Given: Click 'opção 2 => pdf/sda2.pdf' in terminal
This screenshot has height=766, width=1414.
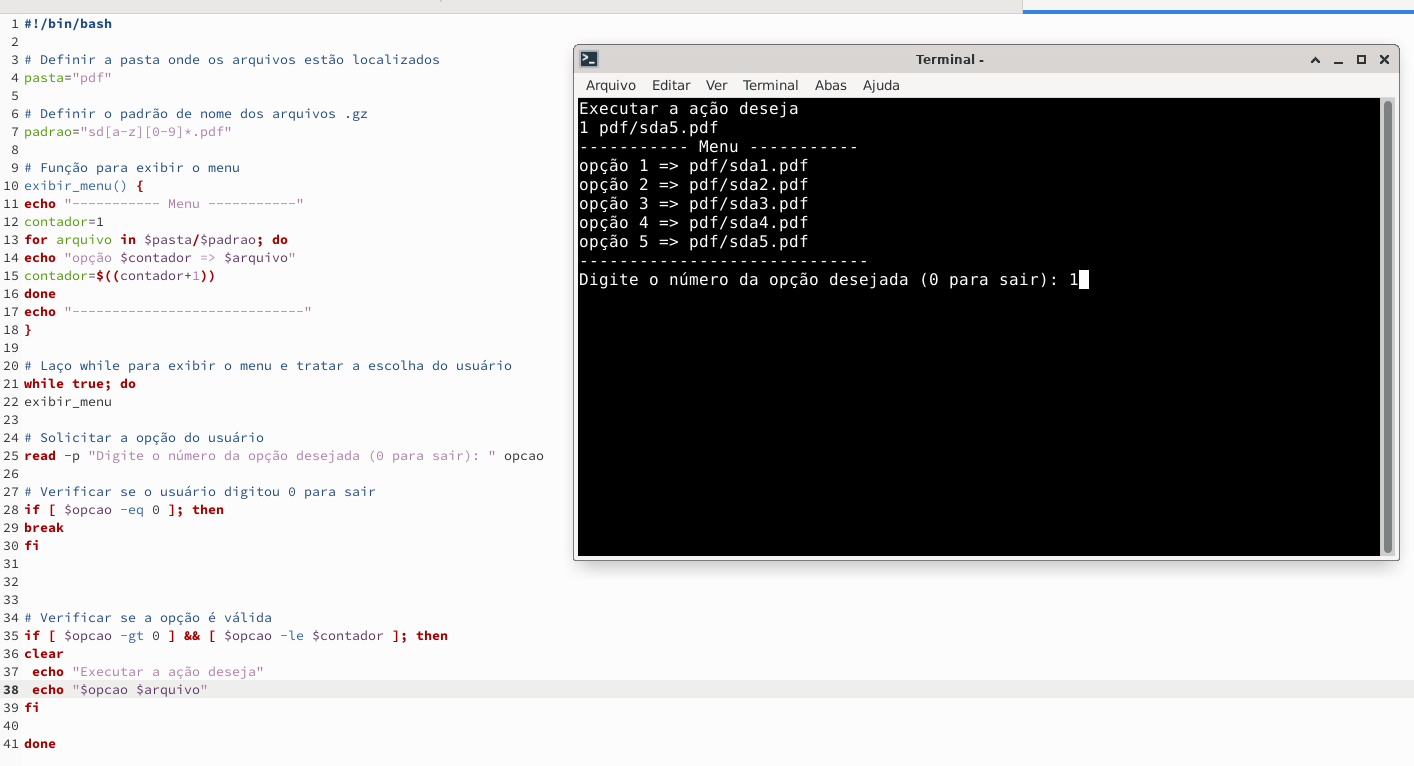Looking at the screenshot, I should [x=694, y=185].
